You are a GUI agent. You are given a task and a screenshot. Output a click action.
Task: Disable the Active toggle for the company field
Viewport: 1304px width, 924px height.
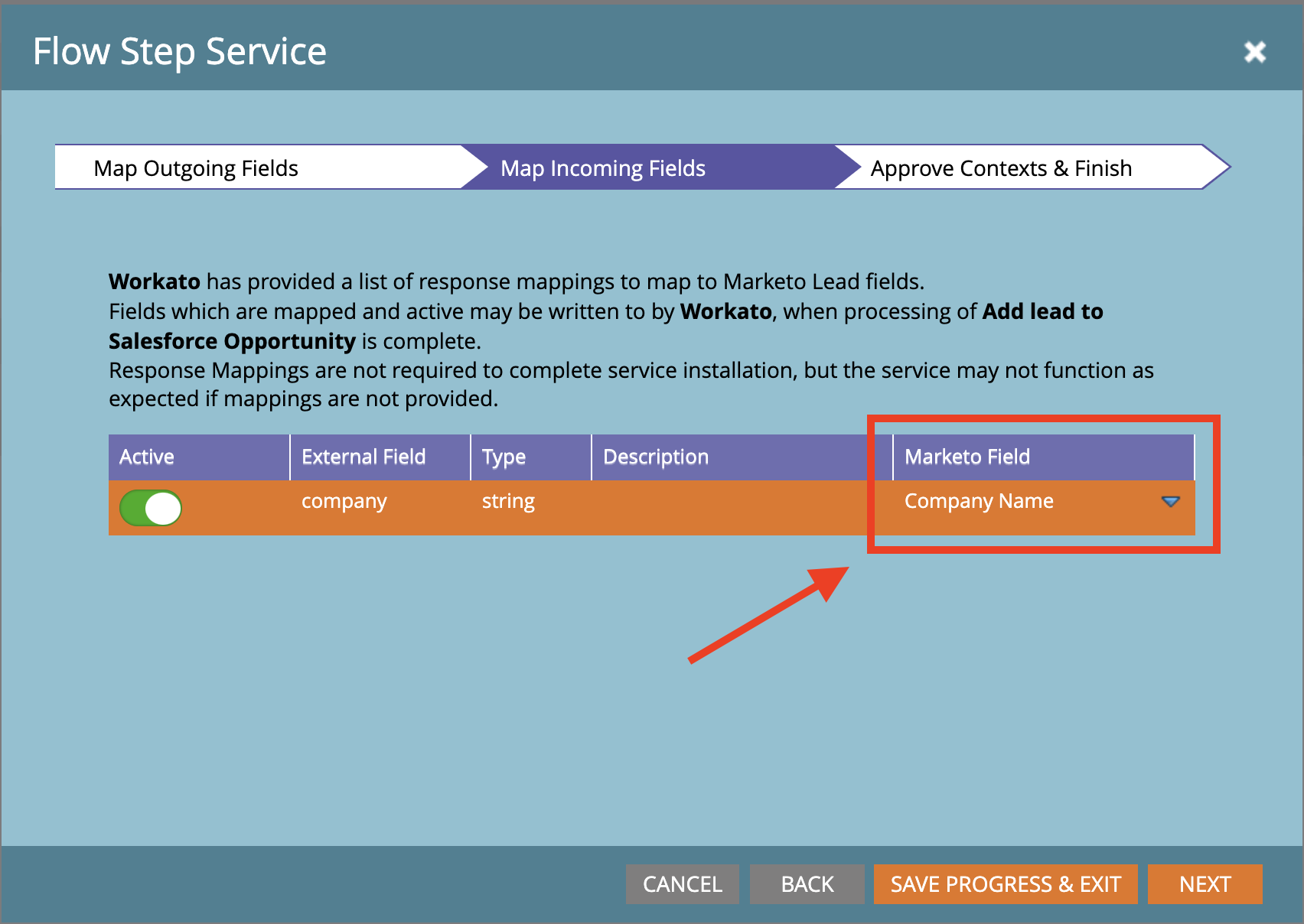pyautogui.click(x=150, y=507)
